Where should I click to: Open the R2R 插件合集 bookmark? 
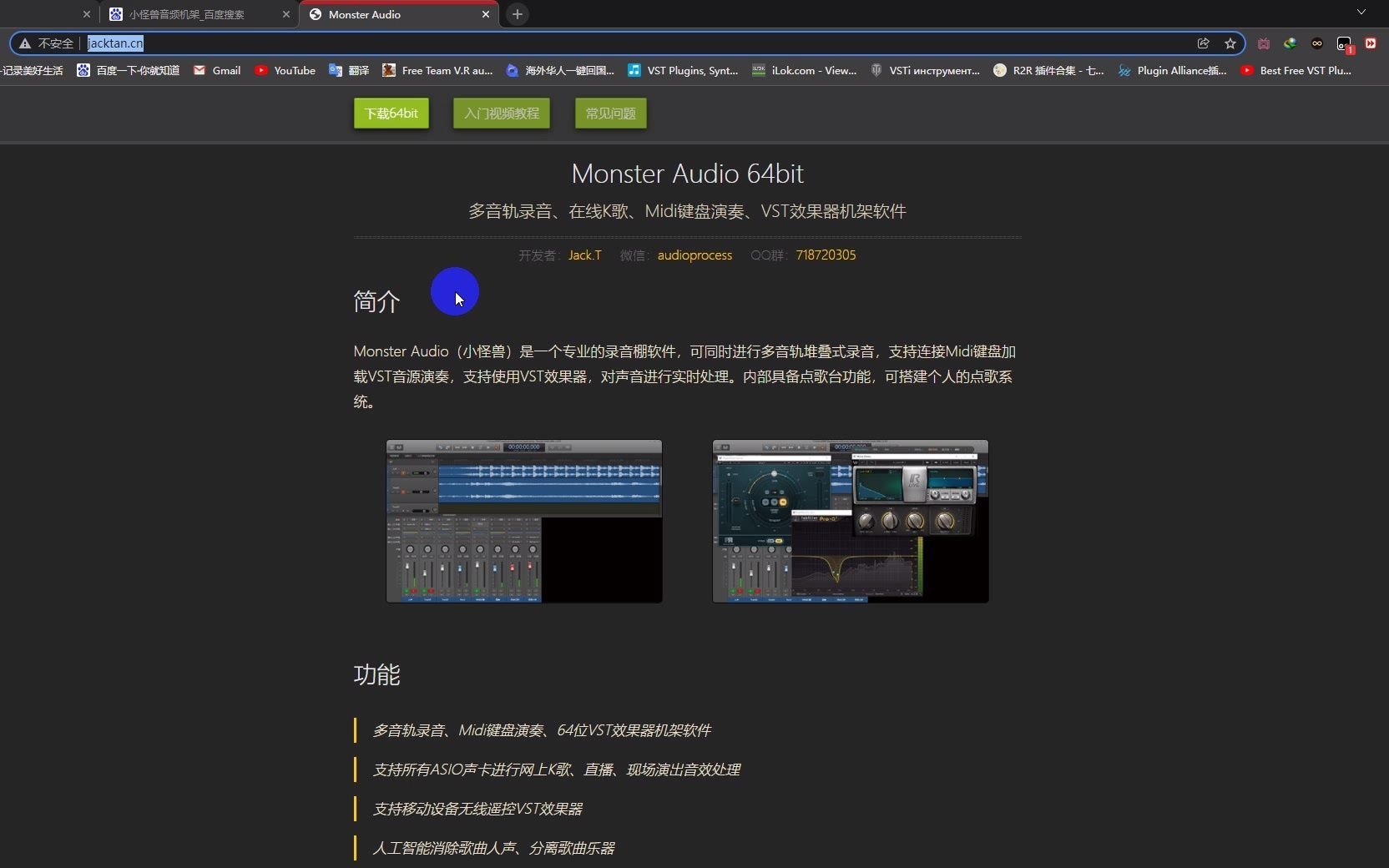(1048, 71)
